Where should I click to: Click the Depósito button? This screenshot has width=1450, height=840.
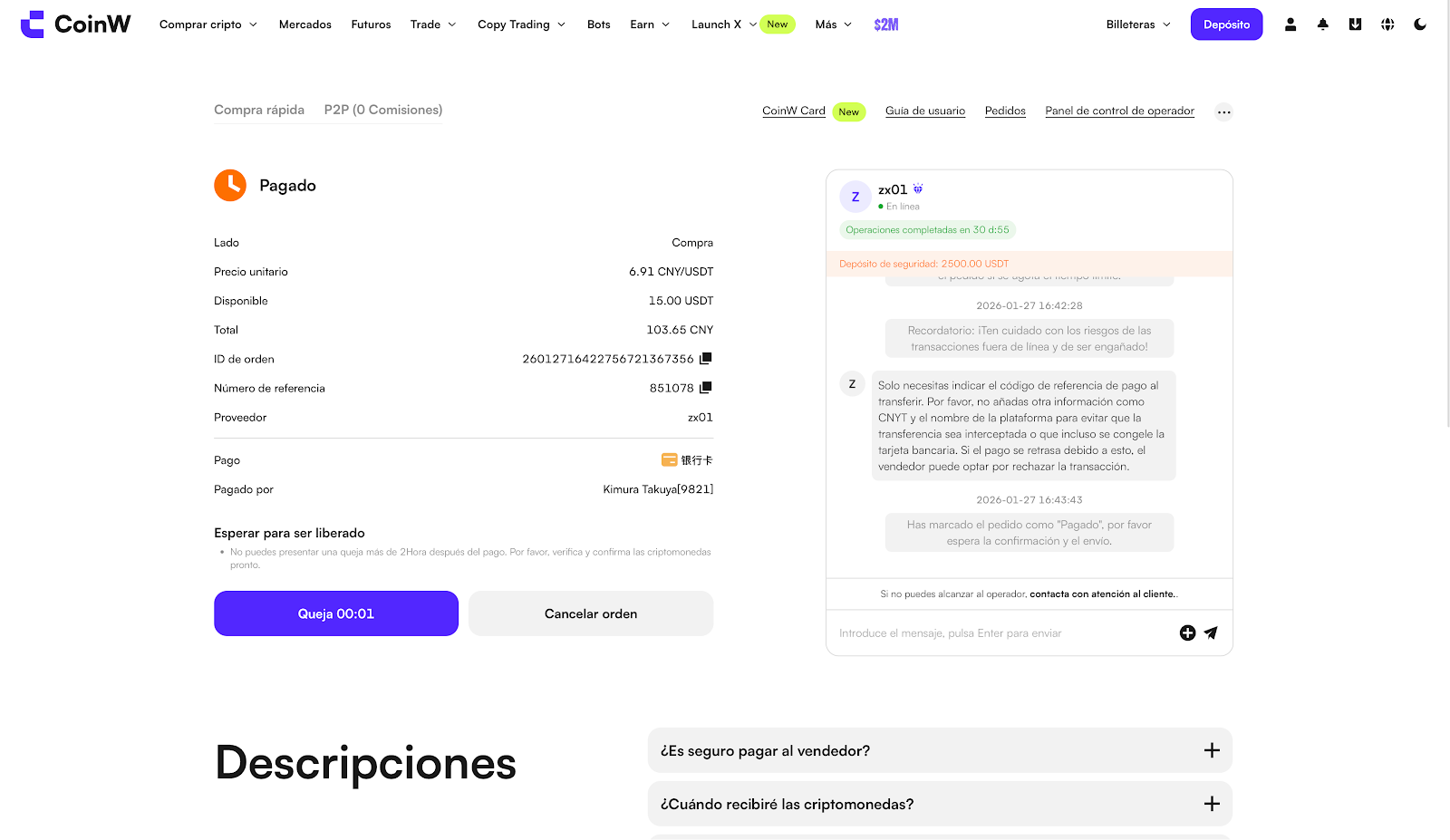(x=1226, y=24)
